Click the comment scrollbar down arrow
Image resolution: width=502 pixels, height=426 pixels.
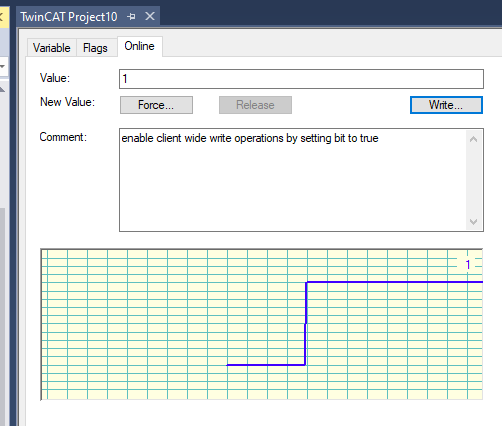pyautogui.click(x=473, y=222)
